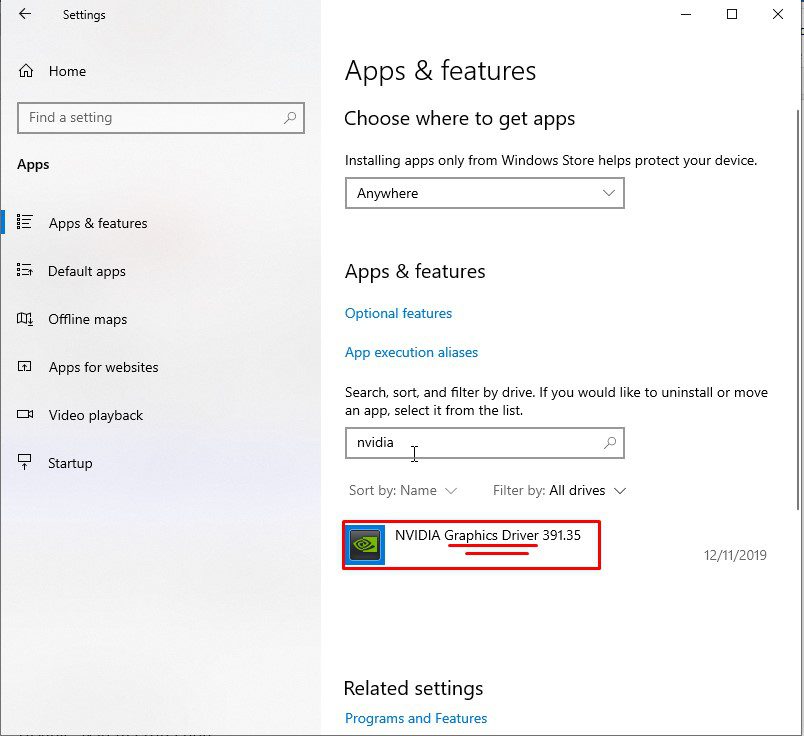804x736 pixels.
Task: Open the Home page icon
Action: pos(26,71)
